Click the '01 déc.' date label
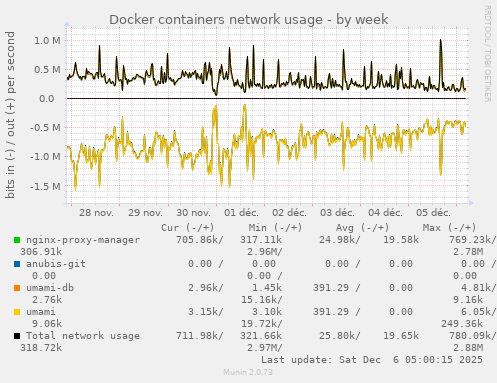The width and height of the screenshot is (497, 383). [x=241, y=213]
